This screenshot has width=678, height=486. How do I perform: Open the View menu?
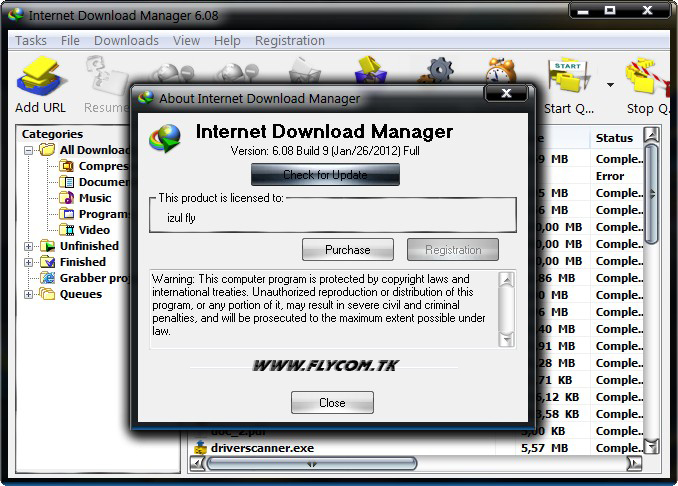(186, 41)
